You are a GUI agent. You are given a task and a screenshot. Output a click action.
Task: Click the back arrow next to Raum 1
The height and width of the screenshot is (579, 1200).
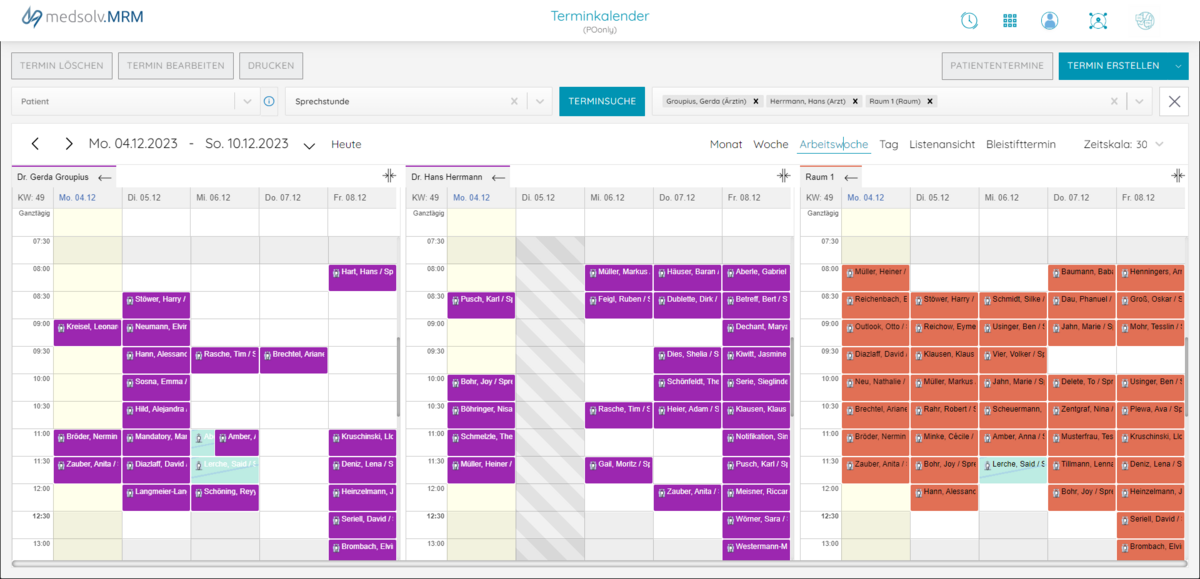tap(851, 177)
